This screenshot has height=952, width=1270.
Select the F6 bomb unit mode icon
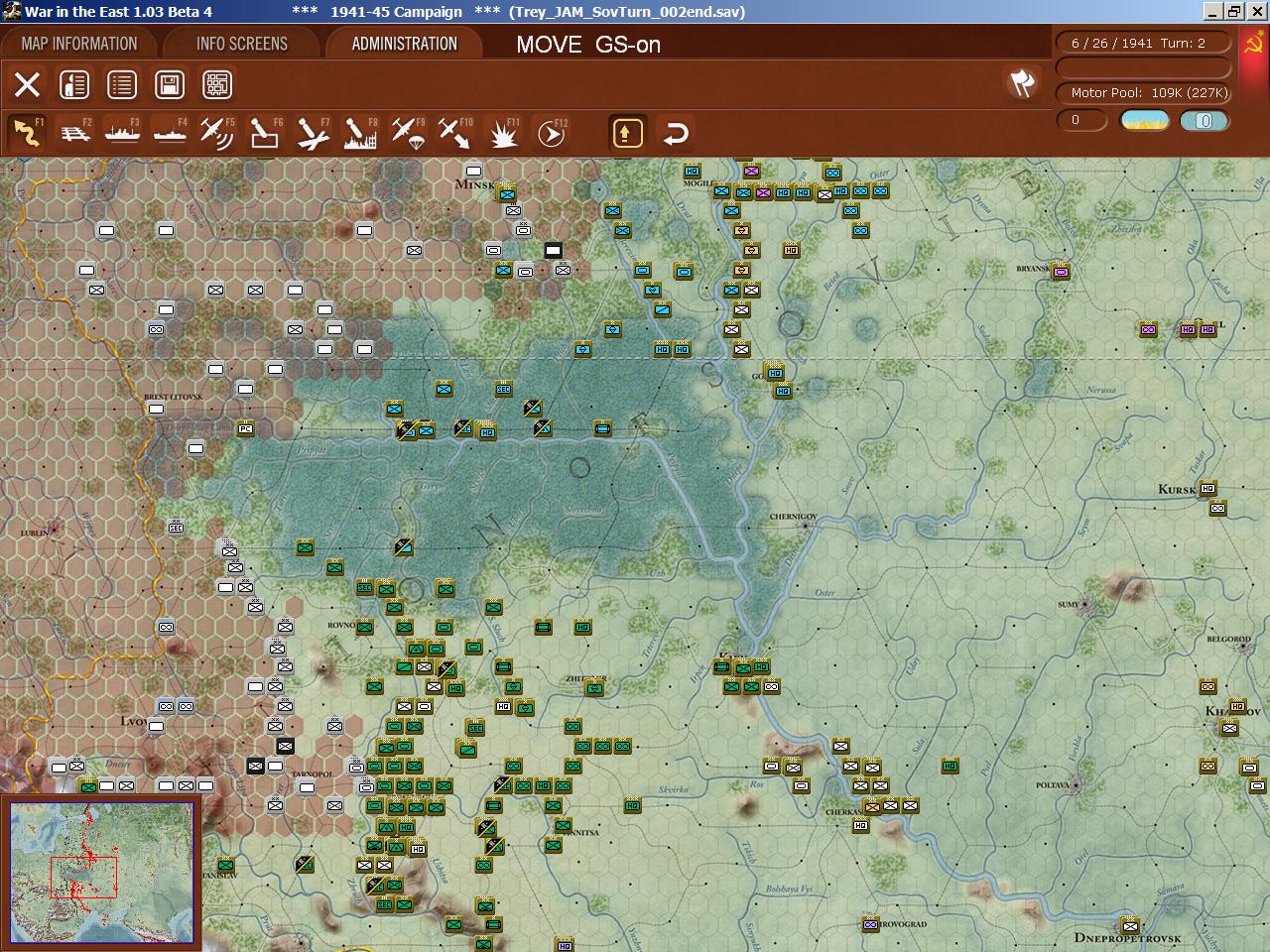click(265, 133)
